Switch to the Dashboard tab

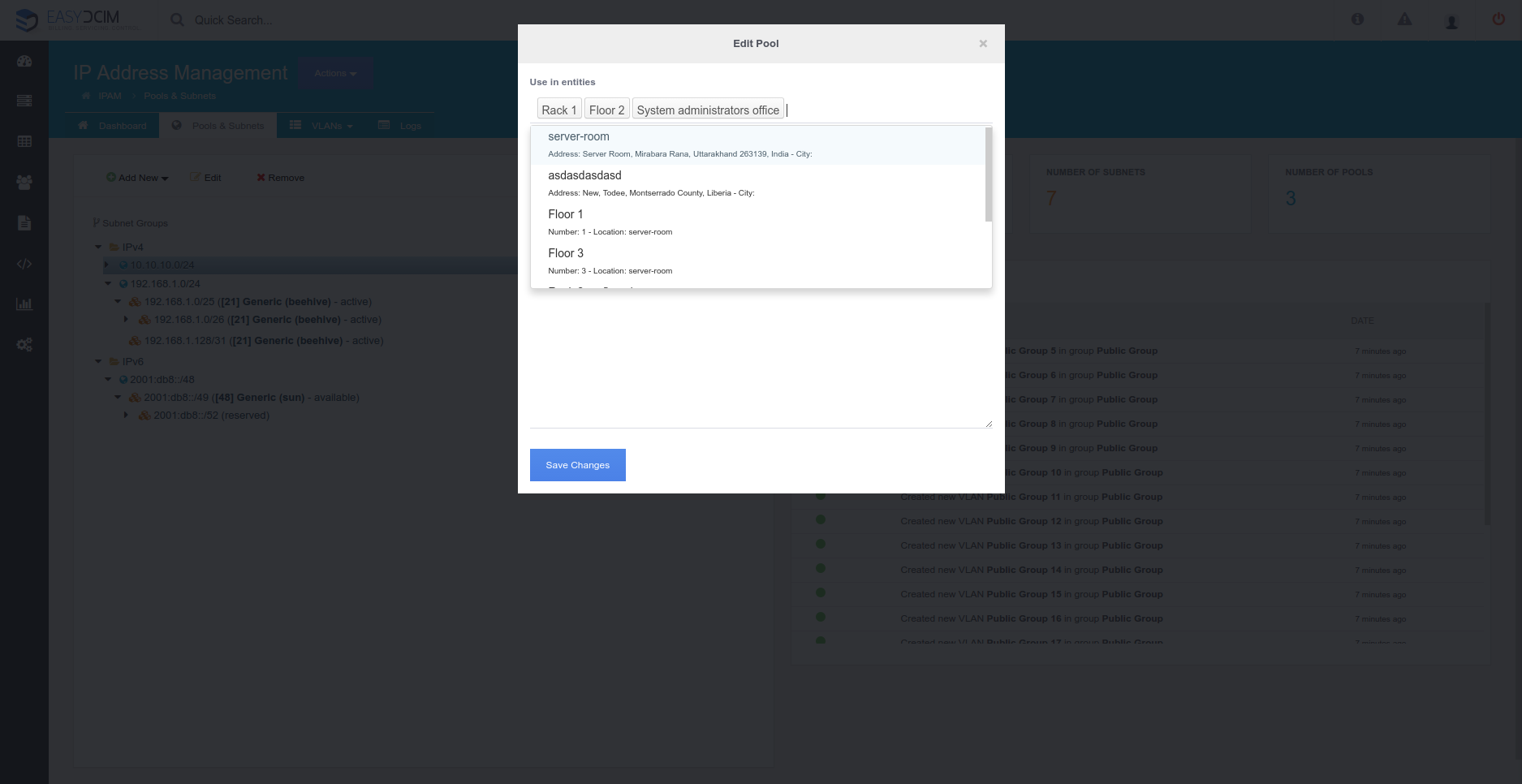click(x=112, y=126)
